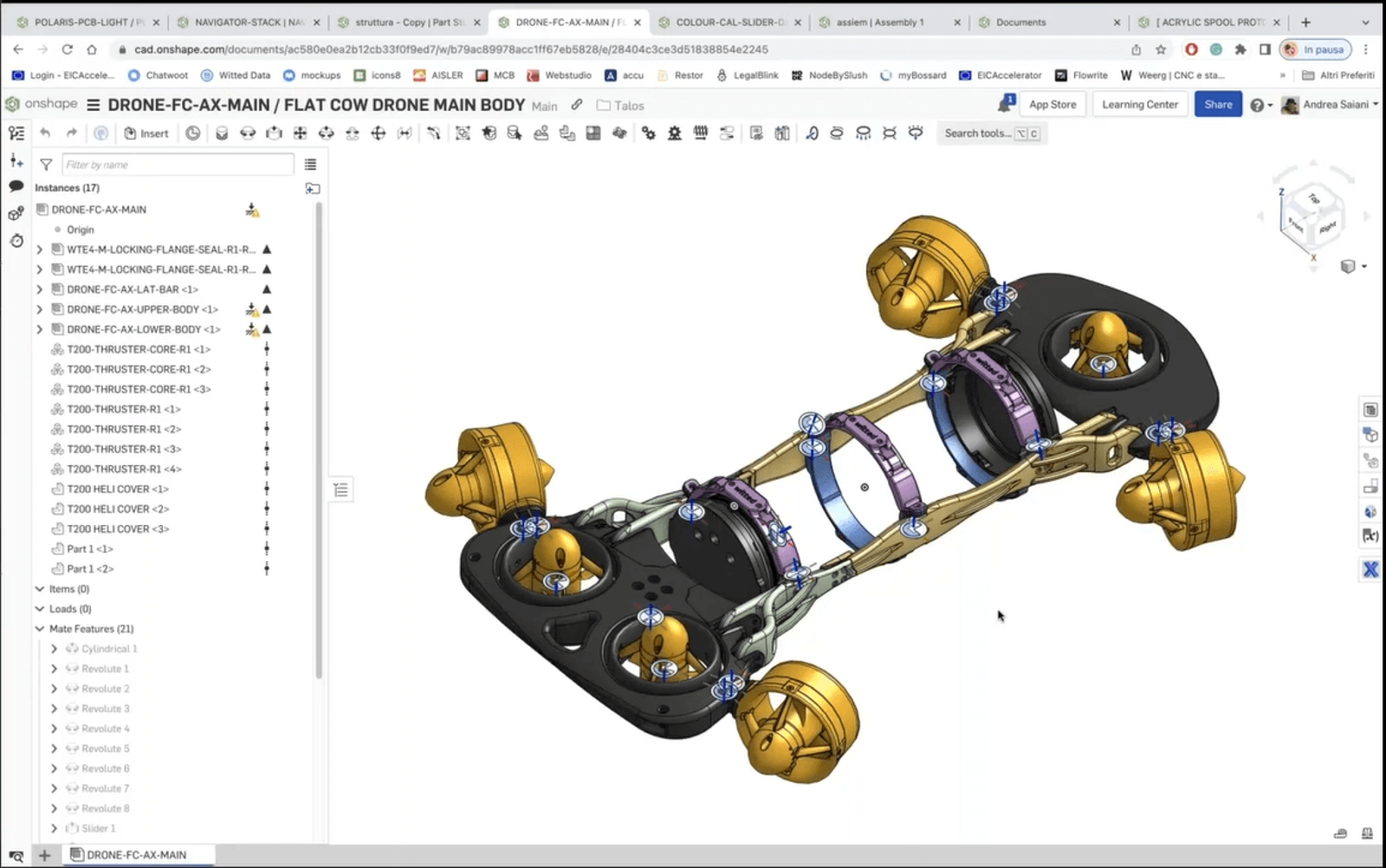Click the notifications bell icon
Screen dimensions: 1386x868
point(1005,104)
